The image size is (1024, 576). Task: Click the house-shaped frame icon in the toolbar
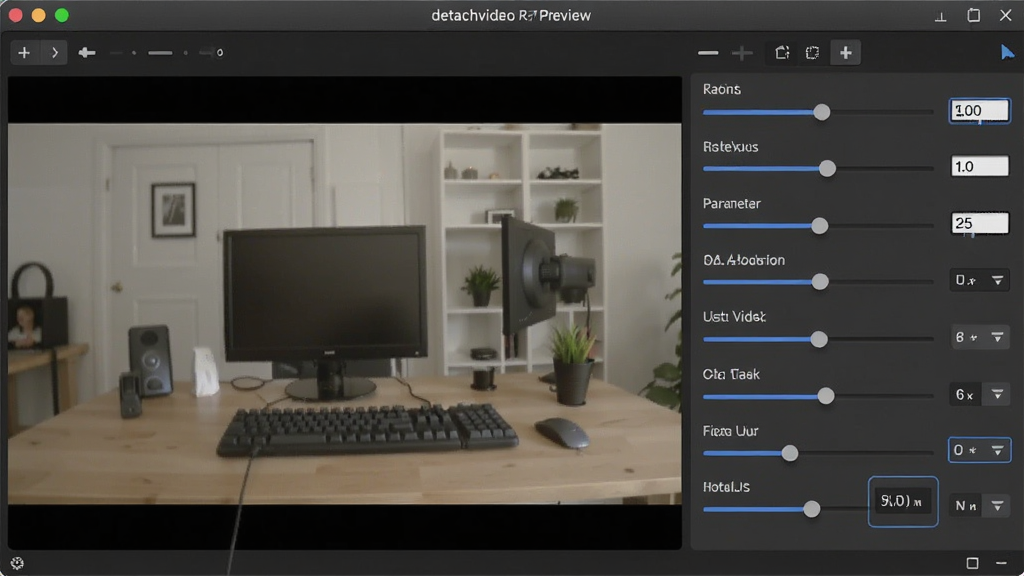(x=782, y=53)
